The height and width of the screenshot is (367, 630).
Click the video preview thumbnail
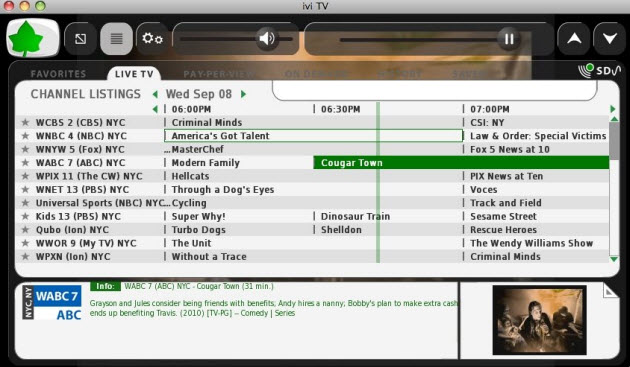pyautogui.click(x=539, y=320)
